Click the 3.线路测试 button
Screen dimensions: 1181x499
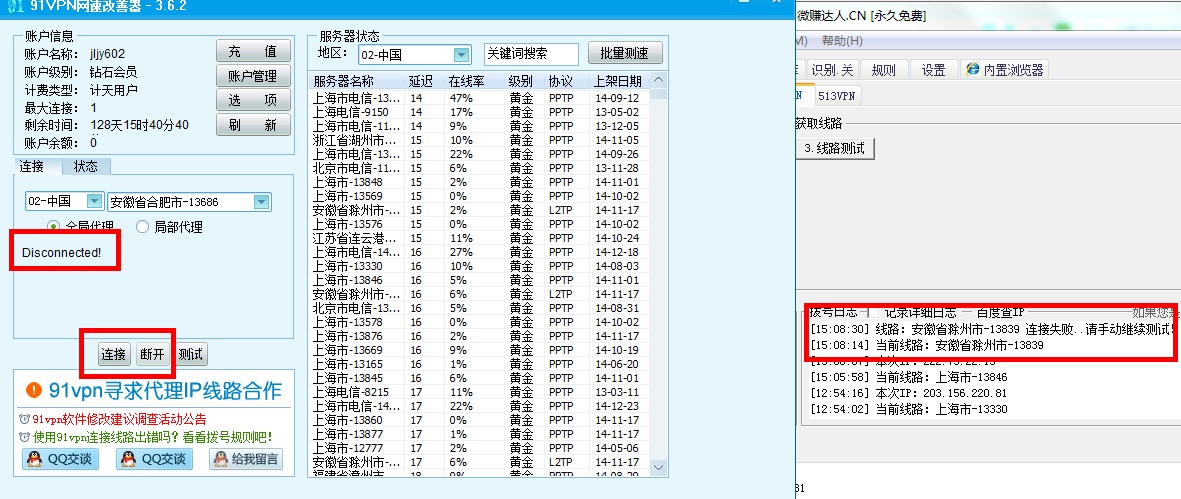835,148
